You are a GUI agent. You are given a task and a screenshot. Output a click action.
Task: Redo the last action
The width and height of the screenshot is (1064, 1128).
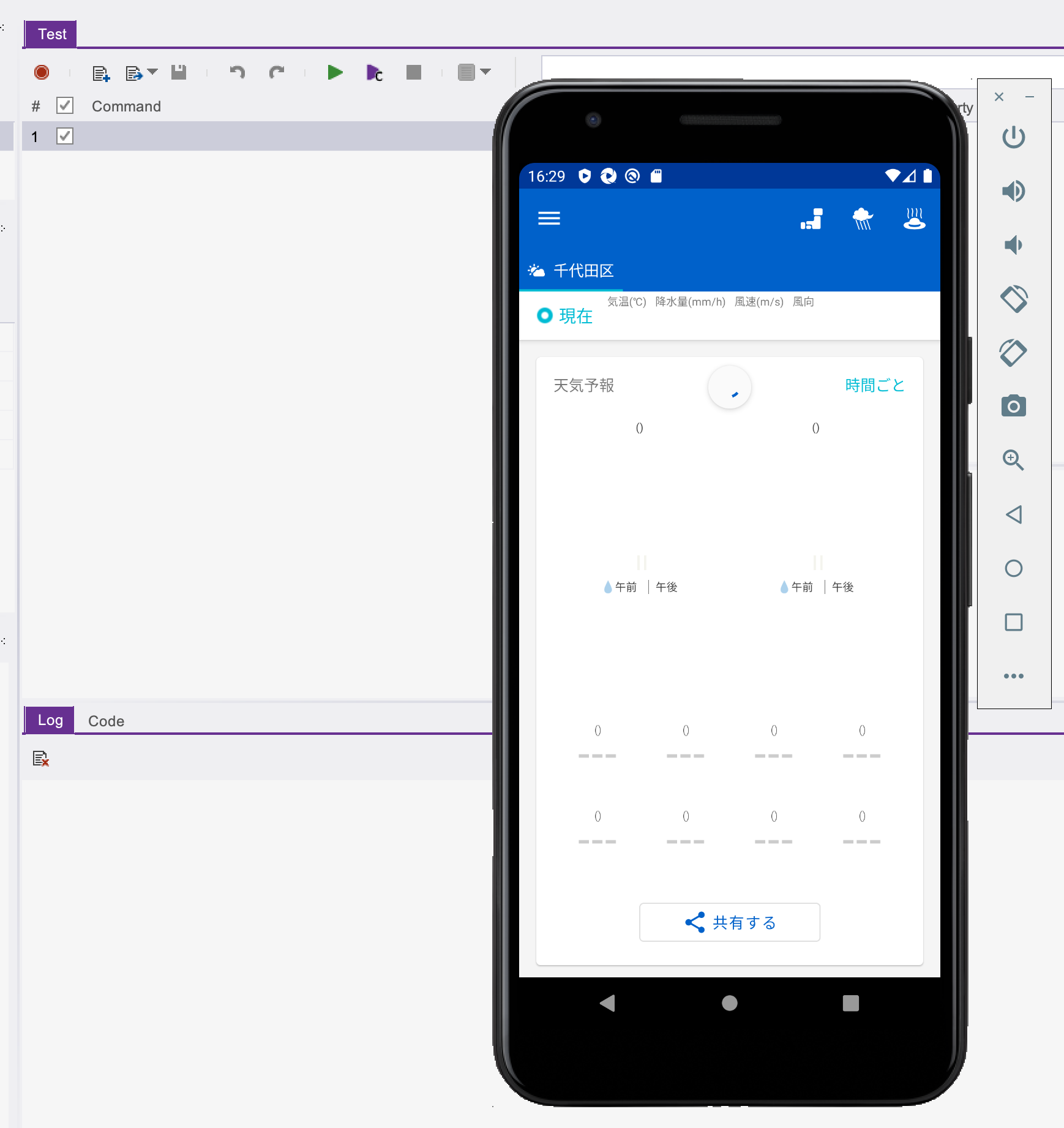point(277,72)
